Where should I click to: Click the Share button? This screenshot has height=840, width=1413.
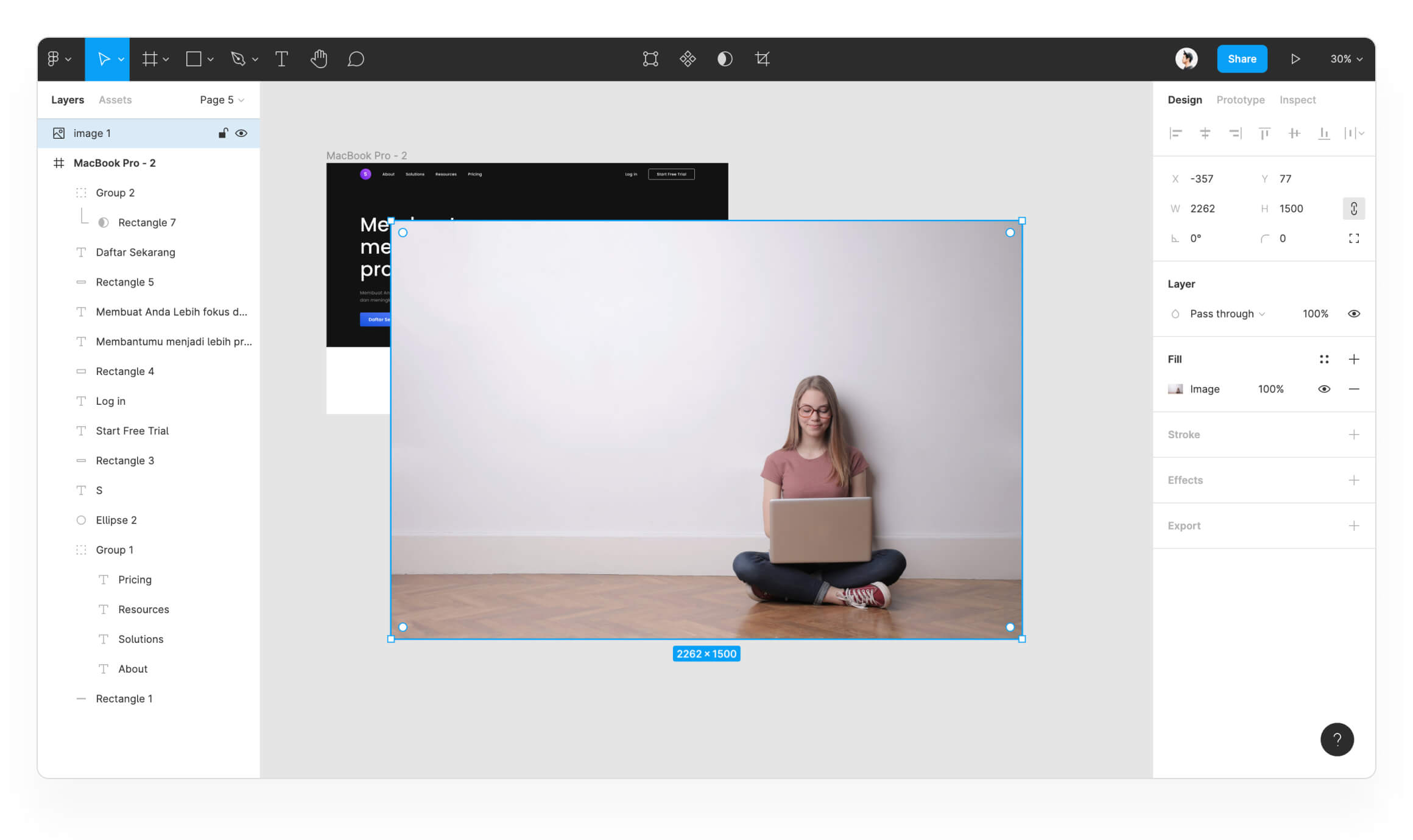(1242, 59)
